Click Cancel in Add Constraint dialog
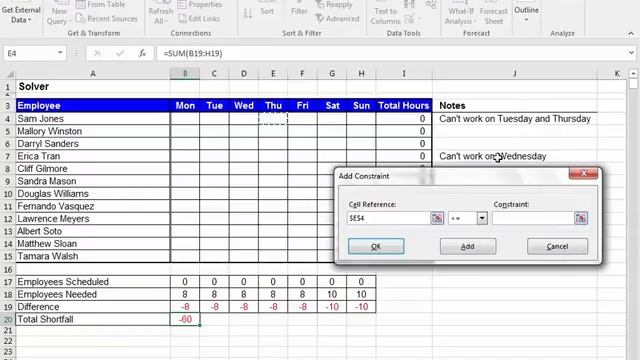Screen dimensions: 640x360 coord(557,247)
